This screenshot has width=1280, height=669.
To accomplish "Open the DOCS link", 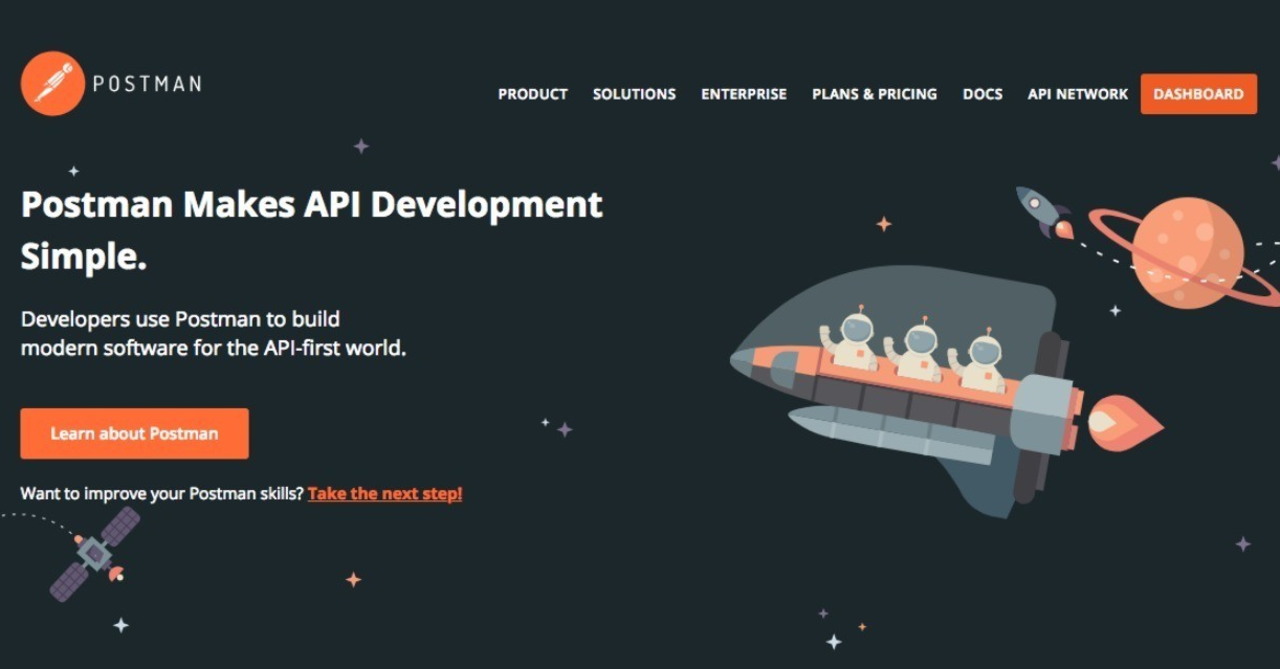I will (x=983, y=94).
